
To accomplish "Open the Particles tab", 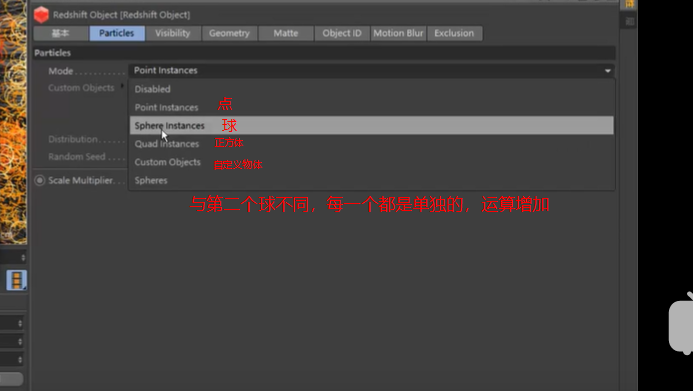I will [117, 33].
